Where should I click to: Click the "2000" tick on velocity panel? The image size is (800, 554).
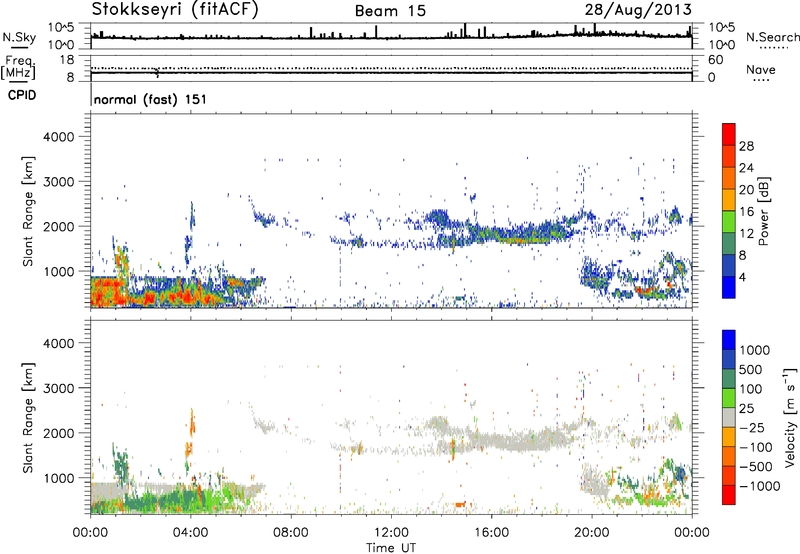[x=59, y=433]
